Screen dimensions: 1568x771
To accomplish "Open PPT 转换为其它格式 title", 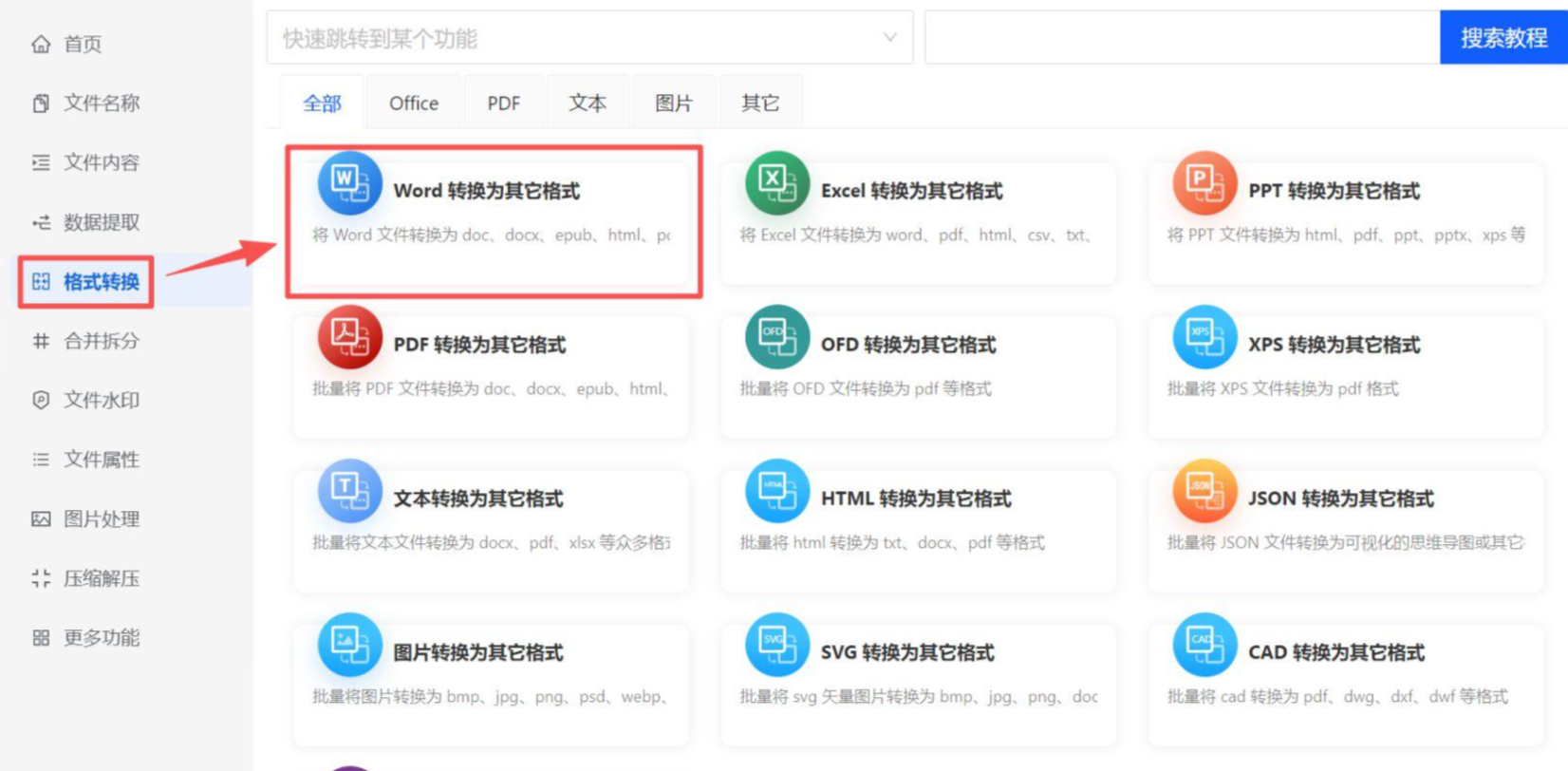I will 1334,191.
